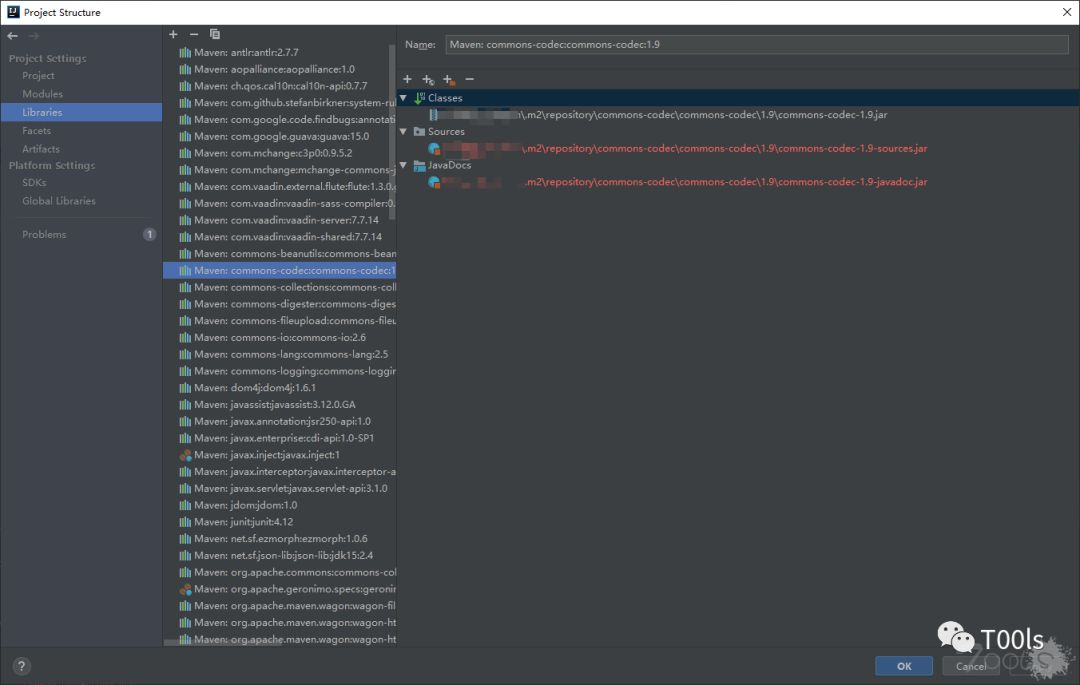Click the attach files plus icon above Classes
This screenshot has width=1080, height=685.
tap(407, 79)
